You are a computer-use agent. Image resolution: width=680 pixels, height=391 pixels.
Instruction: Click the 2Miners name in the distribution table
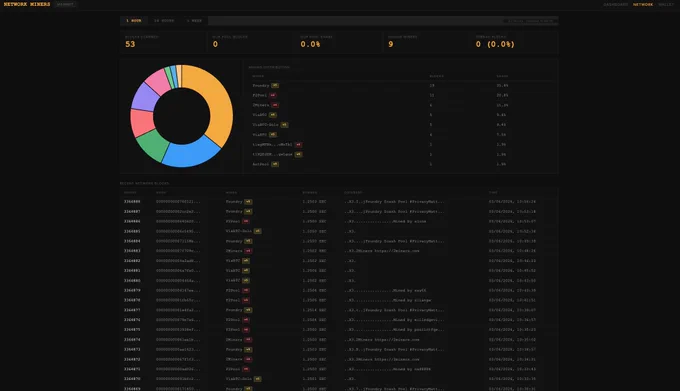coord(261,105)
